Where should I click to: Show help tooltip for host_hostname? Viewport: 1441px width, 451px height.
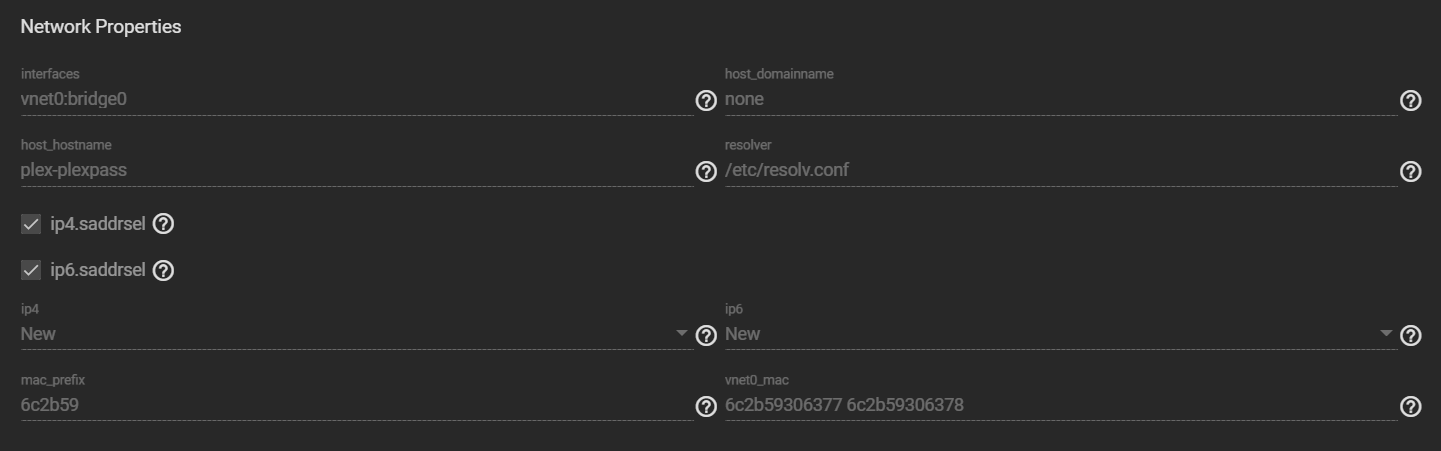(706, 171)
